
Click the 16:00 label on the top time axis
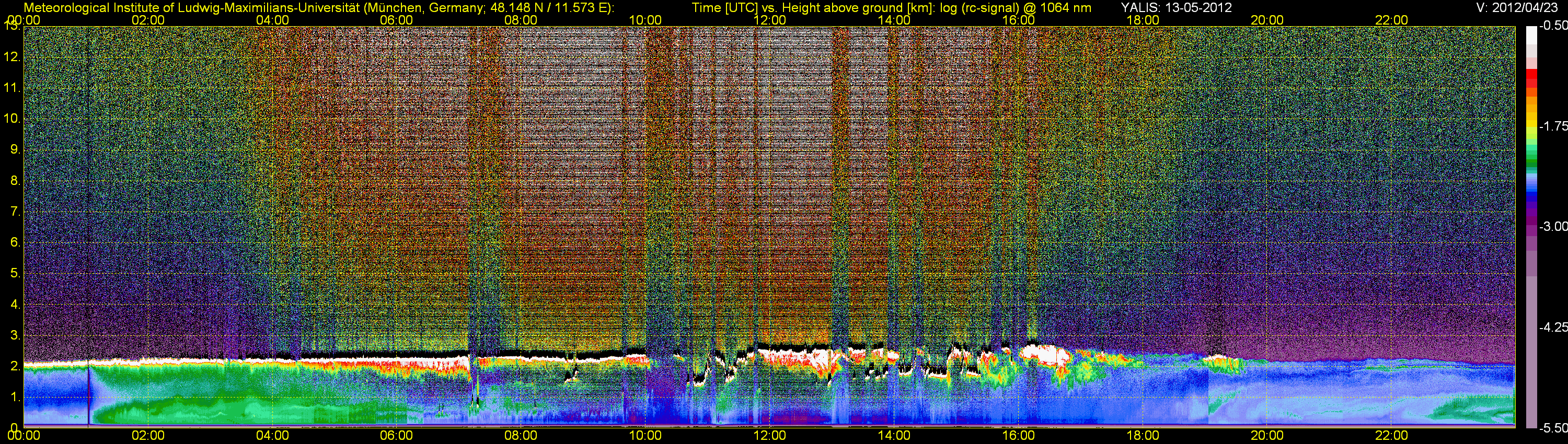pyautogui.click(x=1018, y=20)
